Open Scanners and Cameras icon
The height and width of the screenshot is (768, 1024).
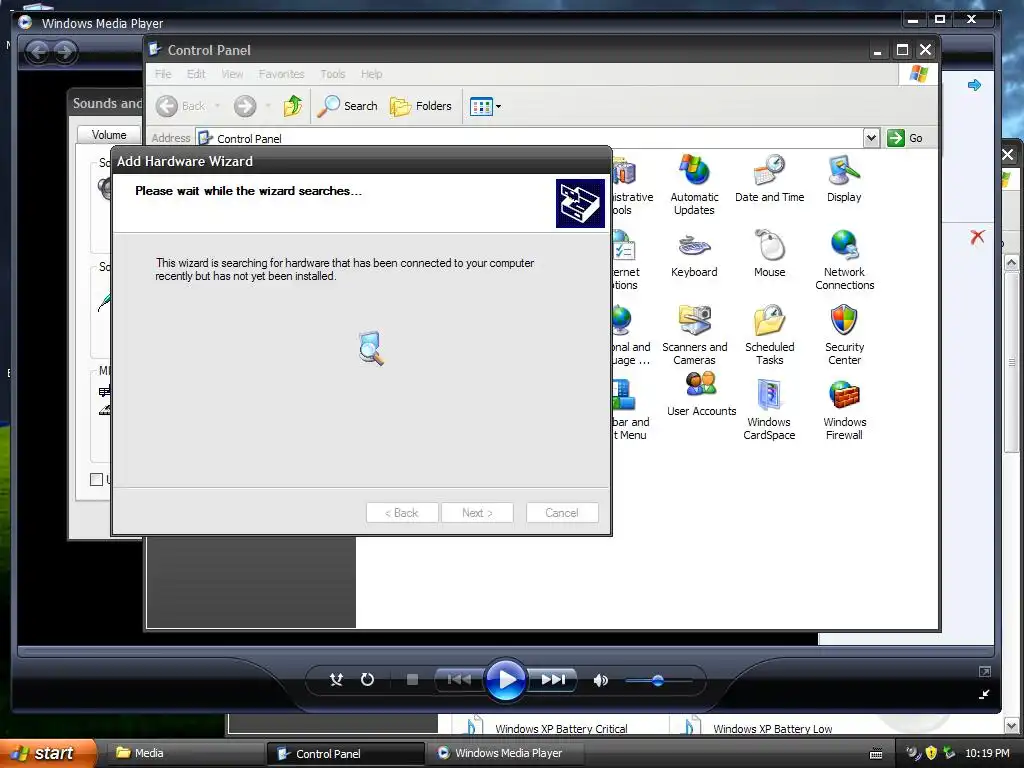694,335
